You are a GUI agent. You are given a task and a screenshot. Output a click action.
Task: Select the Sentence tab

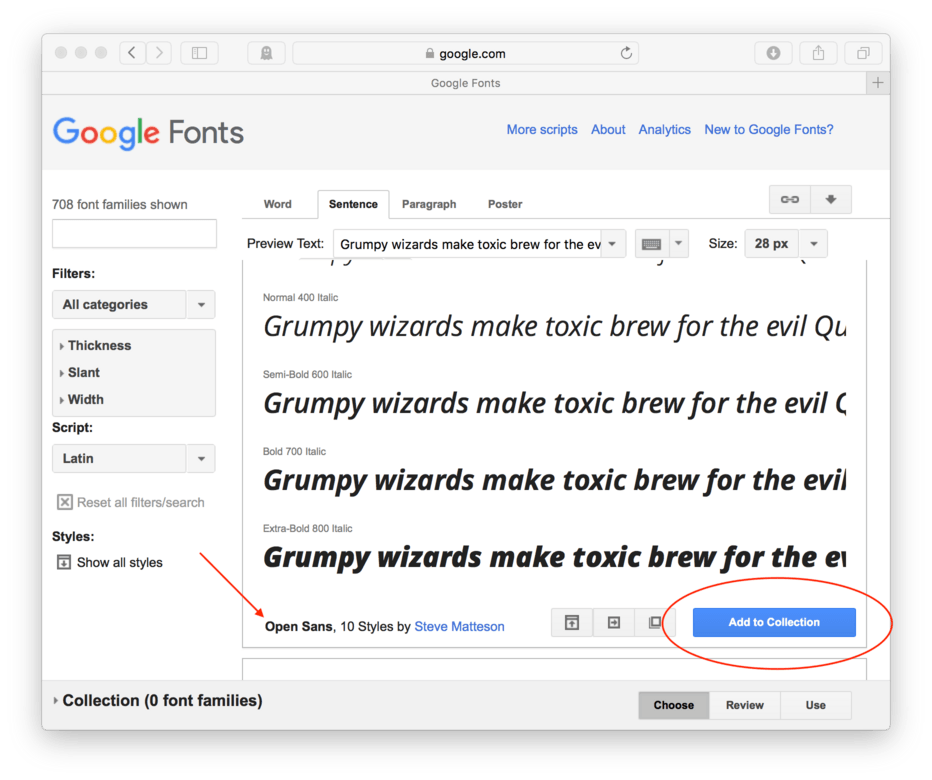[x=353, y=204]
